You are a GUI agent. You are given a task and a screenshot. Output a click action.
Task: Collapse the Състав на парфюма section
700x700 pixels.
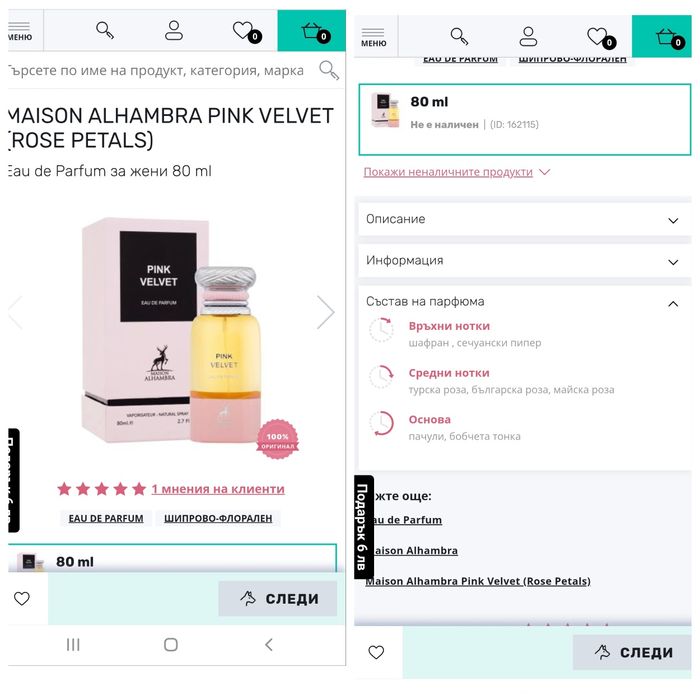(x=525, y=302)
